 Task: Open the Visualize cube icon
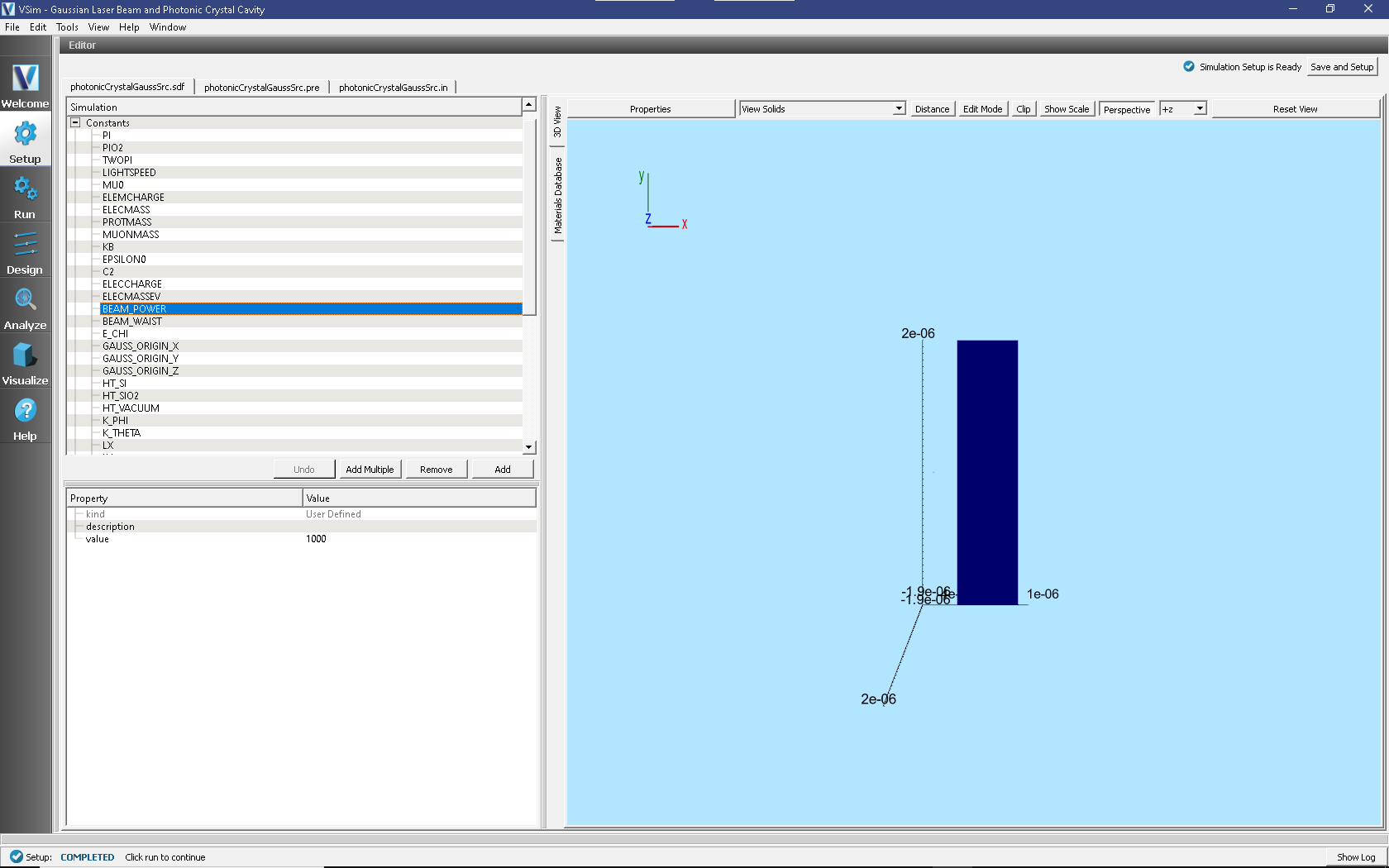25,355
